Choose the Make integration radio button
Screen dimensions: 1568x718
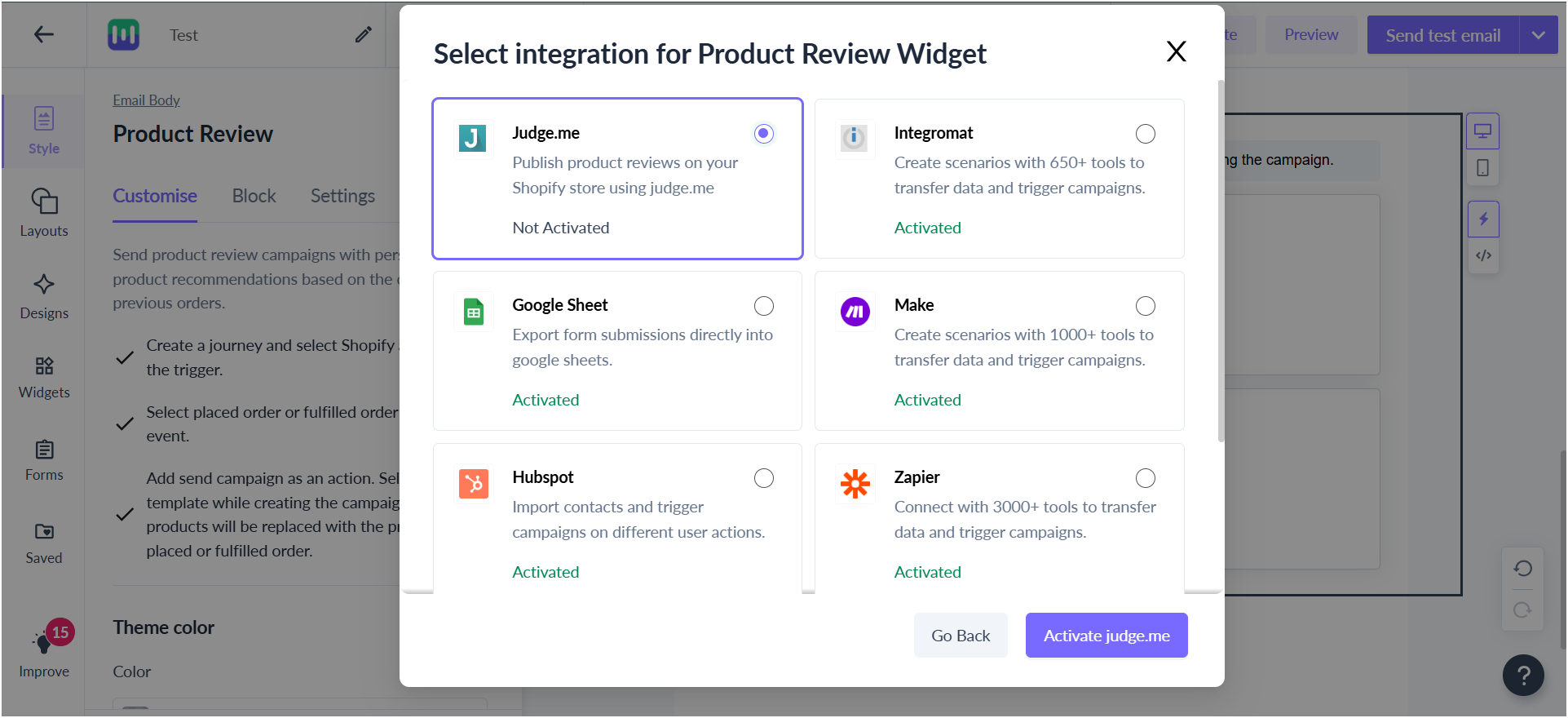tap(1145, 305)
